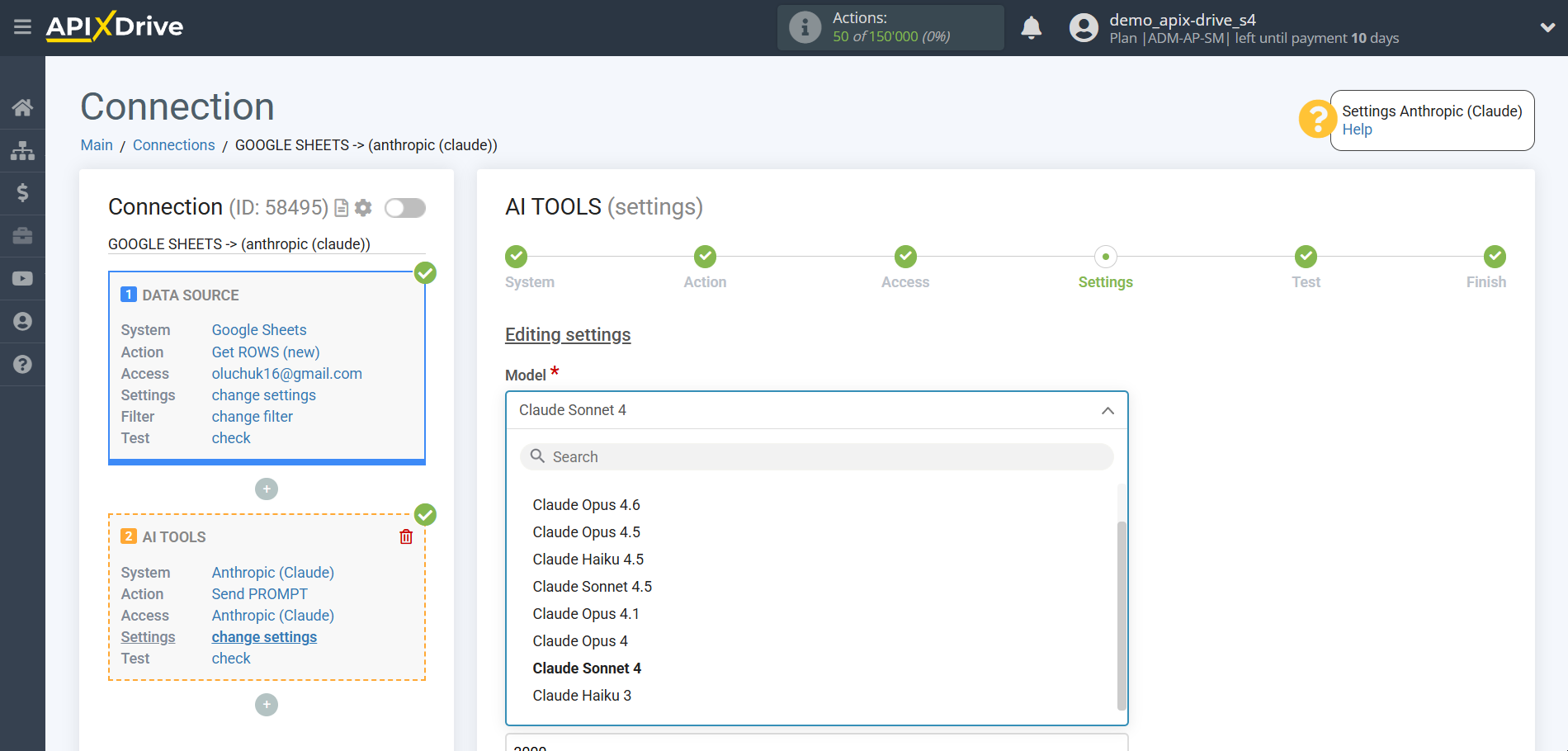The height and width of the screenshot is (751, 1568).
Task: Select Claude Opus 4.6
Action: pos(586,505)
